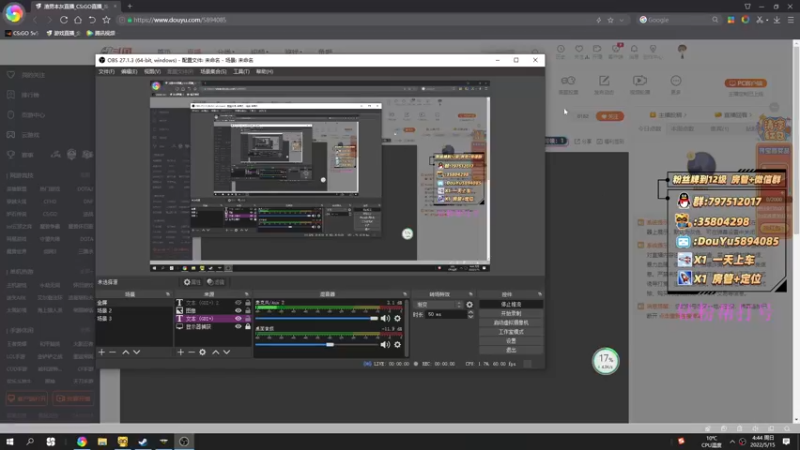Enable 工作室模式 in Controls
Image resolution: width=800 pixels, height=450 pixels.
tap(511, 332)
